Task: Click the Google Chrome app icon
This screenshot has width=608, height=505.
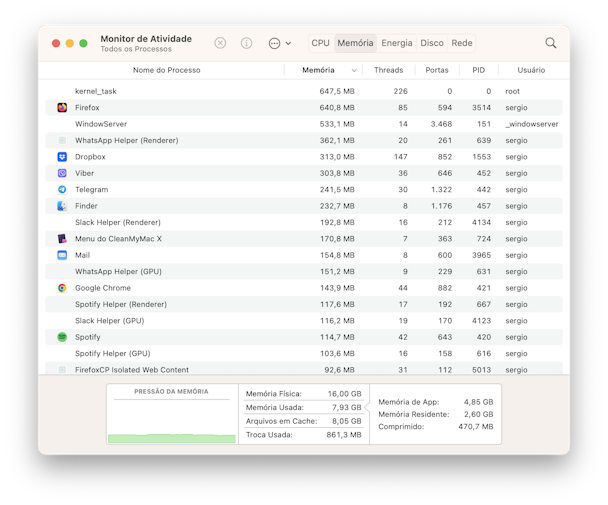Action: tap(62, 288)
